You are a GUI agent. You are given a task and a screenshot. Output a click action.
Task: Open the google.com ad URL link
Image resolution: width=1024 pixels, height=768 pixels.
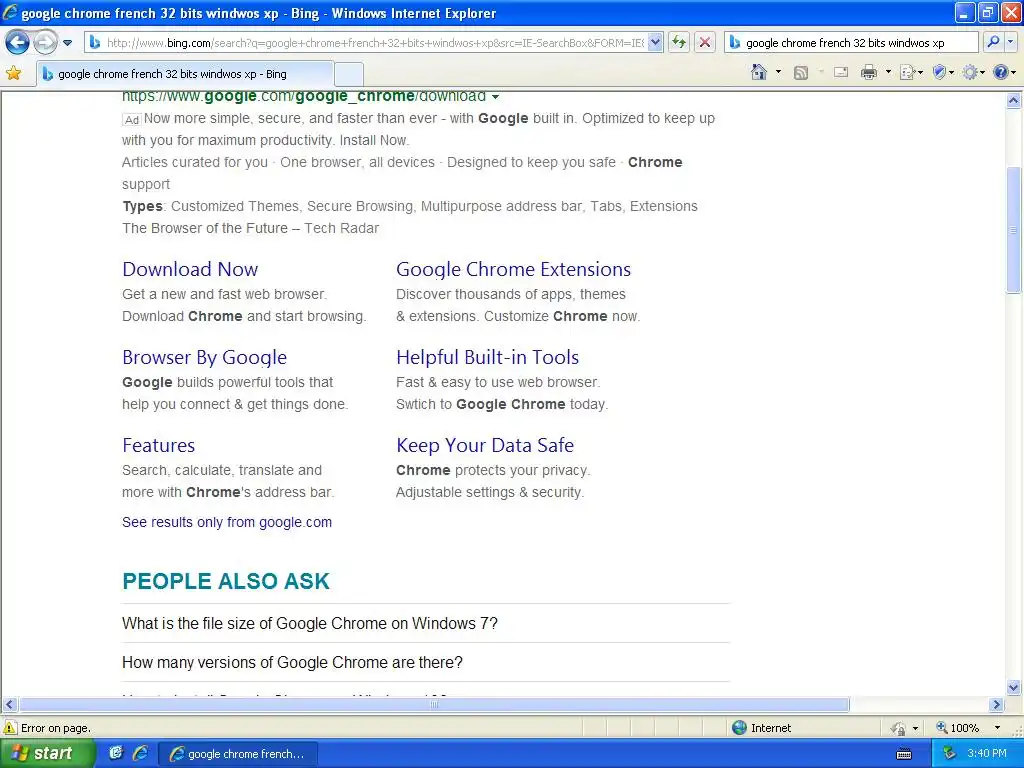pyautogui.click(x=304, y=97)
